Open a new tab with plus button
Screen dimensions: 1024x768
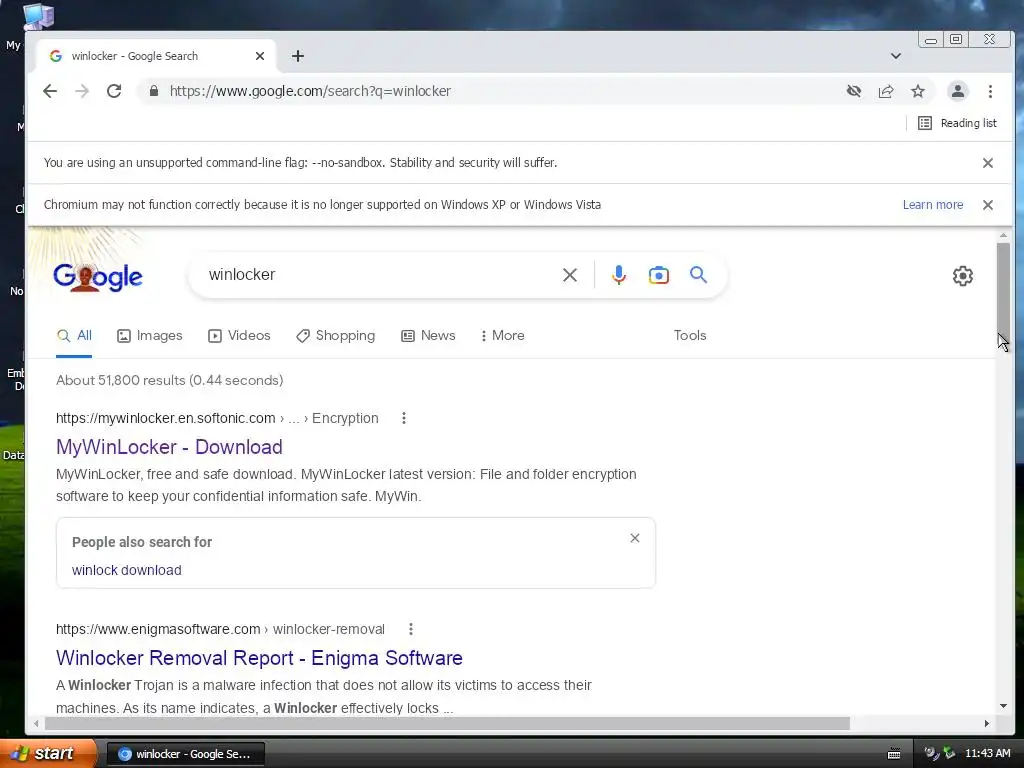(x=298, y=56)
